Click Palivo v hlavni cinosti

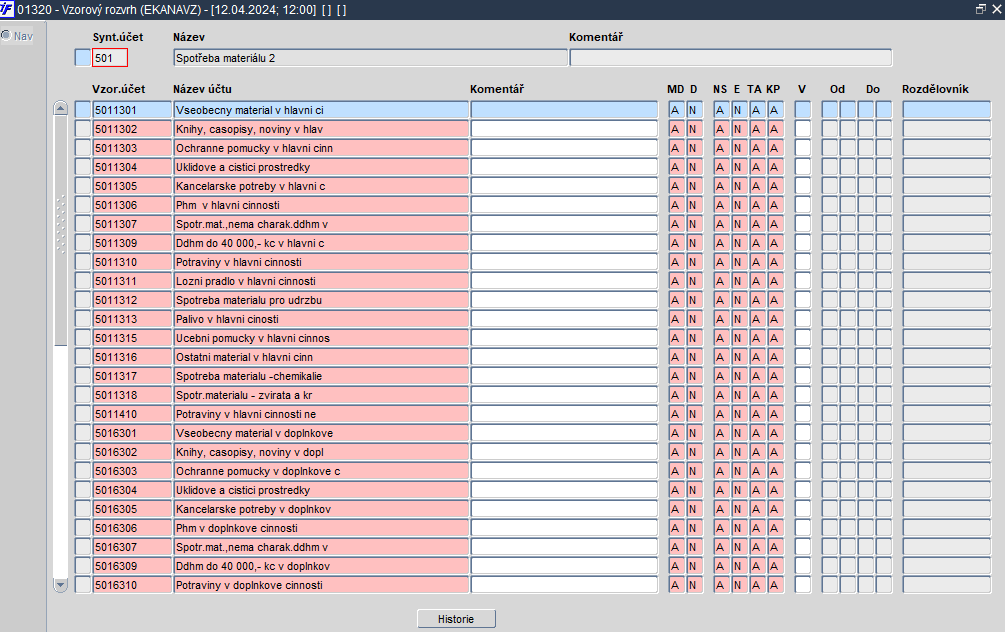[320, 319]
